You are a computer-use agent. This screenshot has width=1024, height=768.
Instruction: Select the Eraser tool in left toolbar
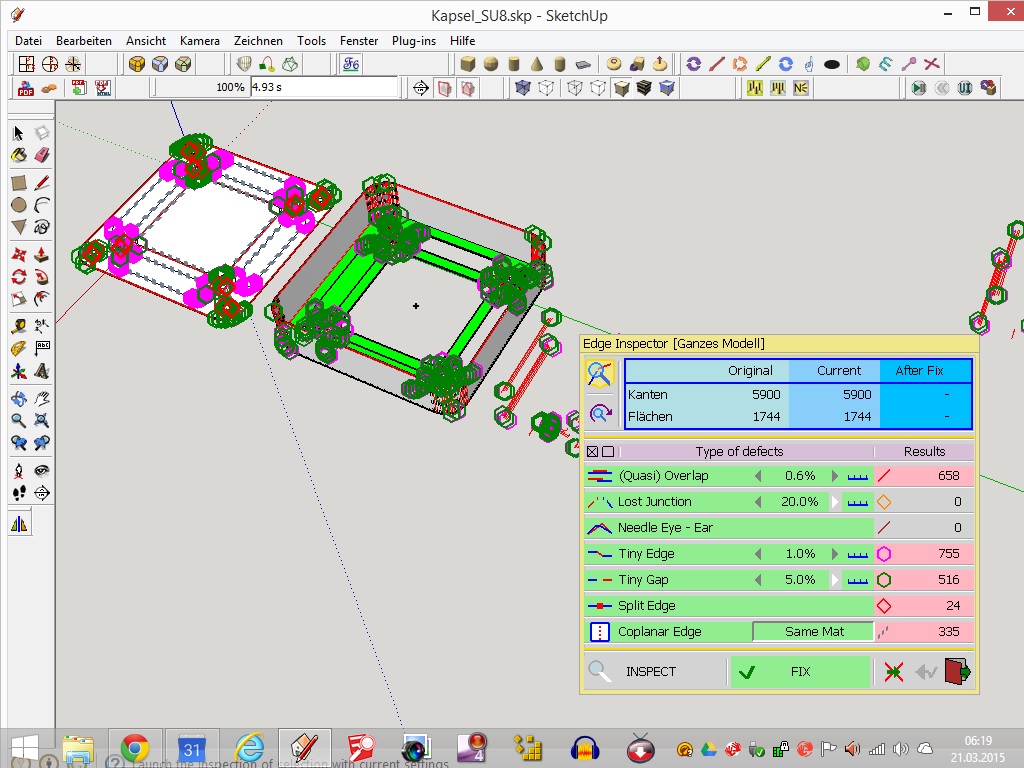click(x=41, y=155)
